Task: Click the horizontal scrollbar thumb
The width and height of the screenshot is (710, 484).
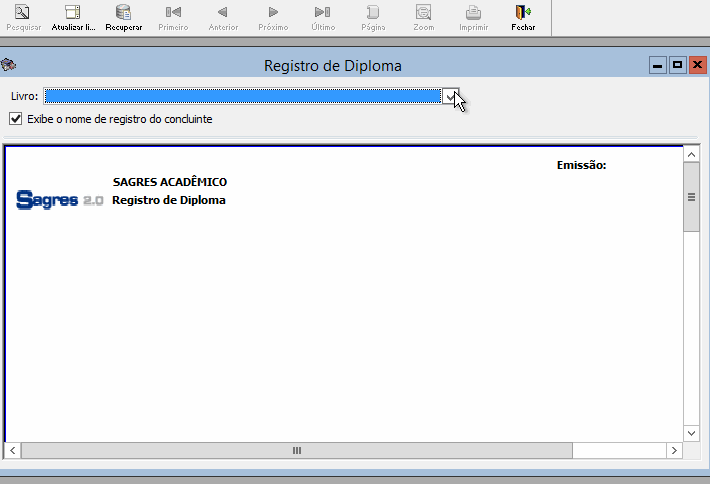Action: 297,451
